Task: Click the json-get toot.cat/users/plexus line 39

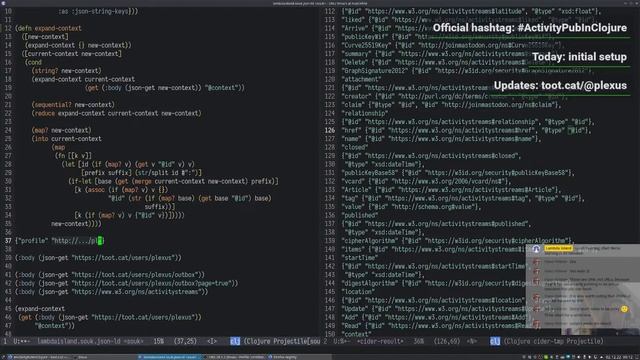Action: click(x=98, y=258)
